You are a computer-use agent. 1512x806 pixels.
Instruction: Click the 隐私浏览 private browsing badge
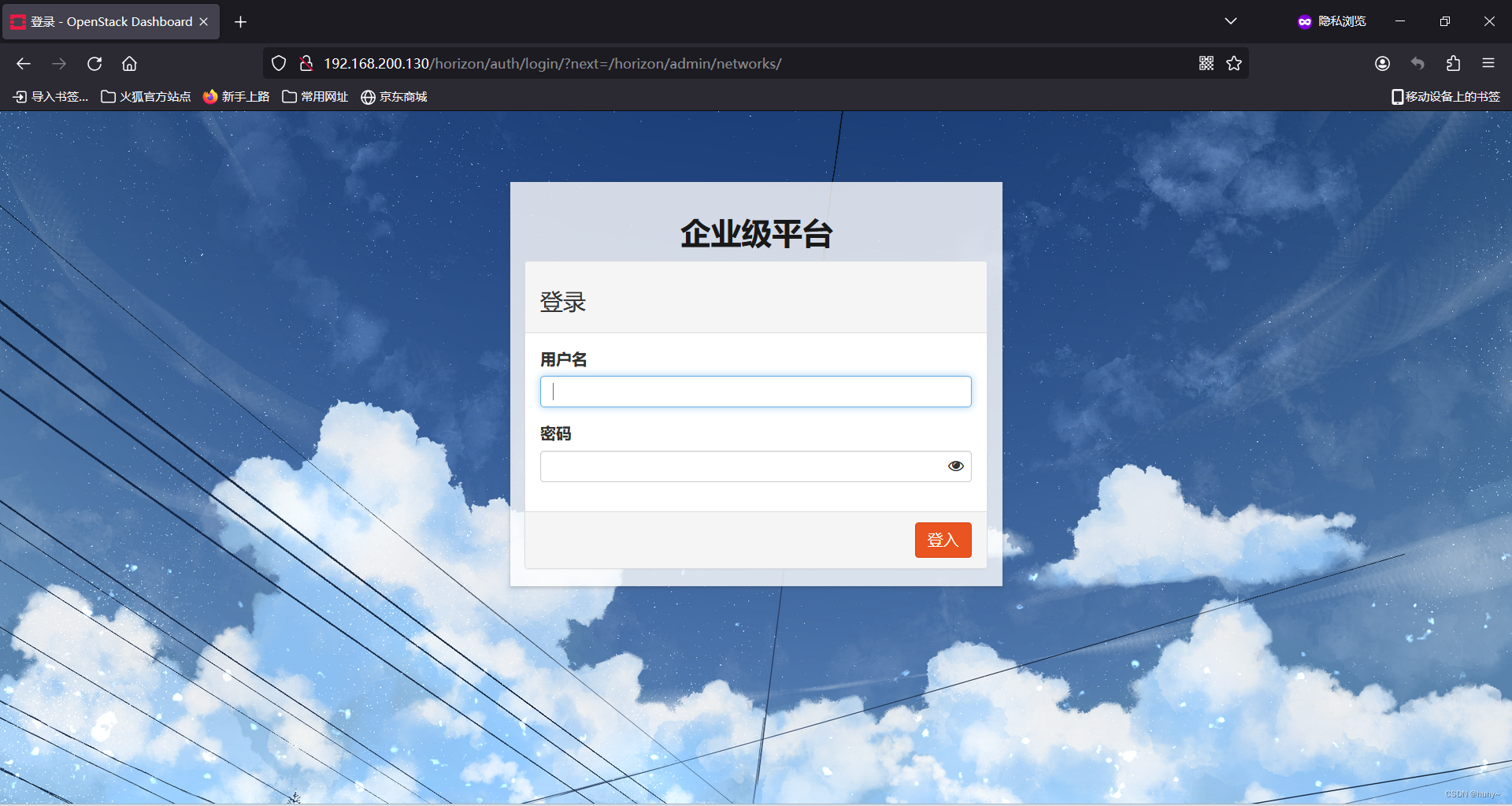(x=1332, y=21)
